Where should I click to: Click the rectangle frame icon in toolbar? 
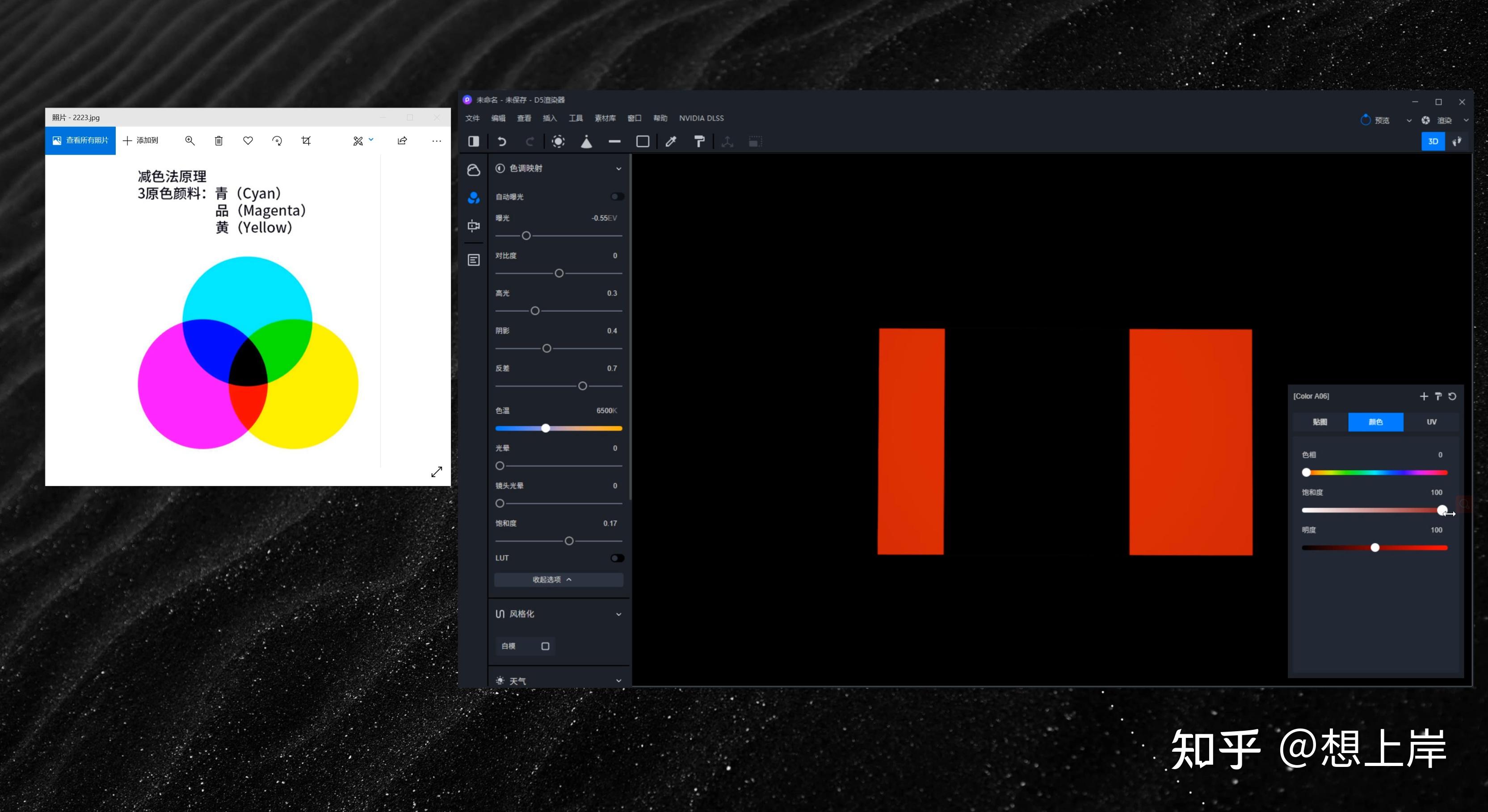click(642, 142)
